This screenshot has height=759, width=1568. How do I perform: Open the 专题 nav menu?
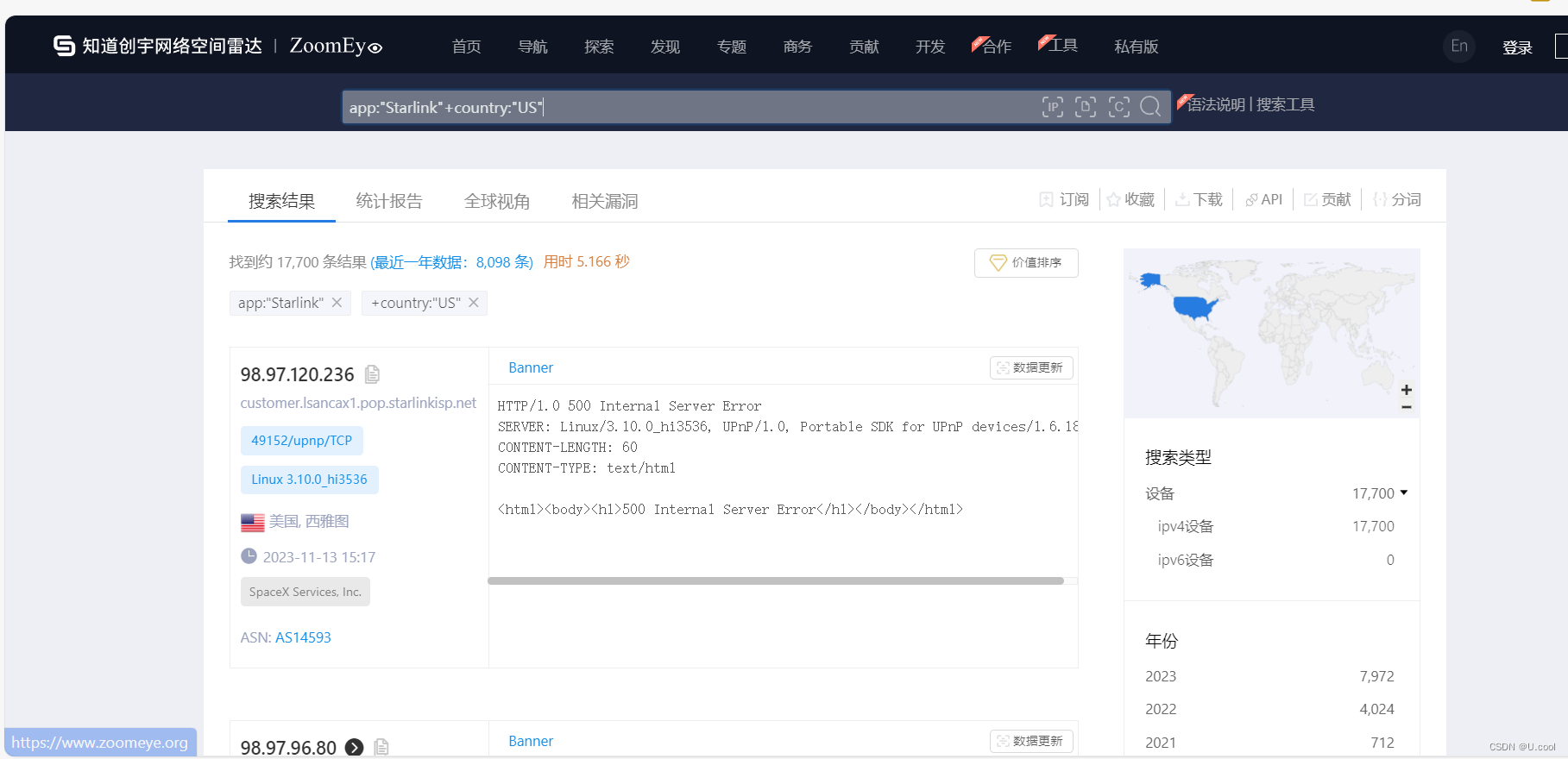click(x=732, y=47)
